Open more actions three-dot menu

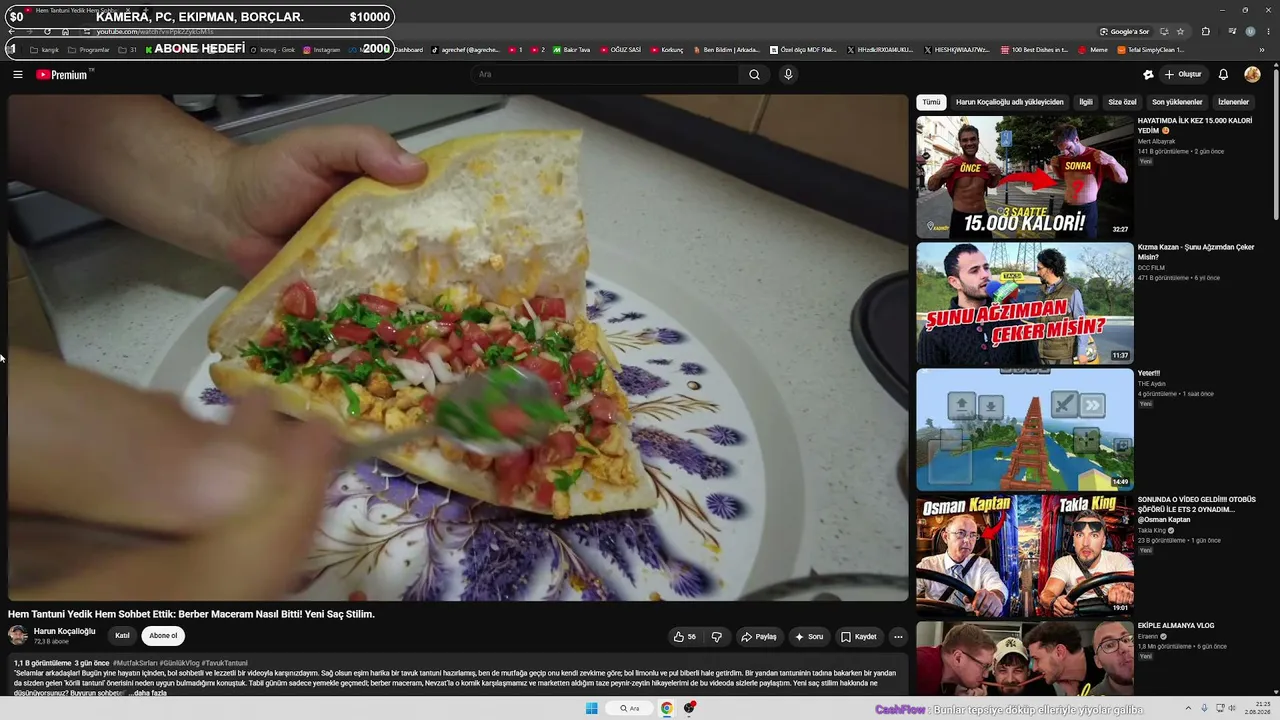(898, 637)
